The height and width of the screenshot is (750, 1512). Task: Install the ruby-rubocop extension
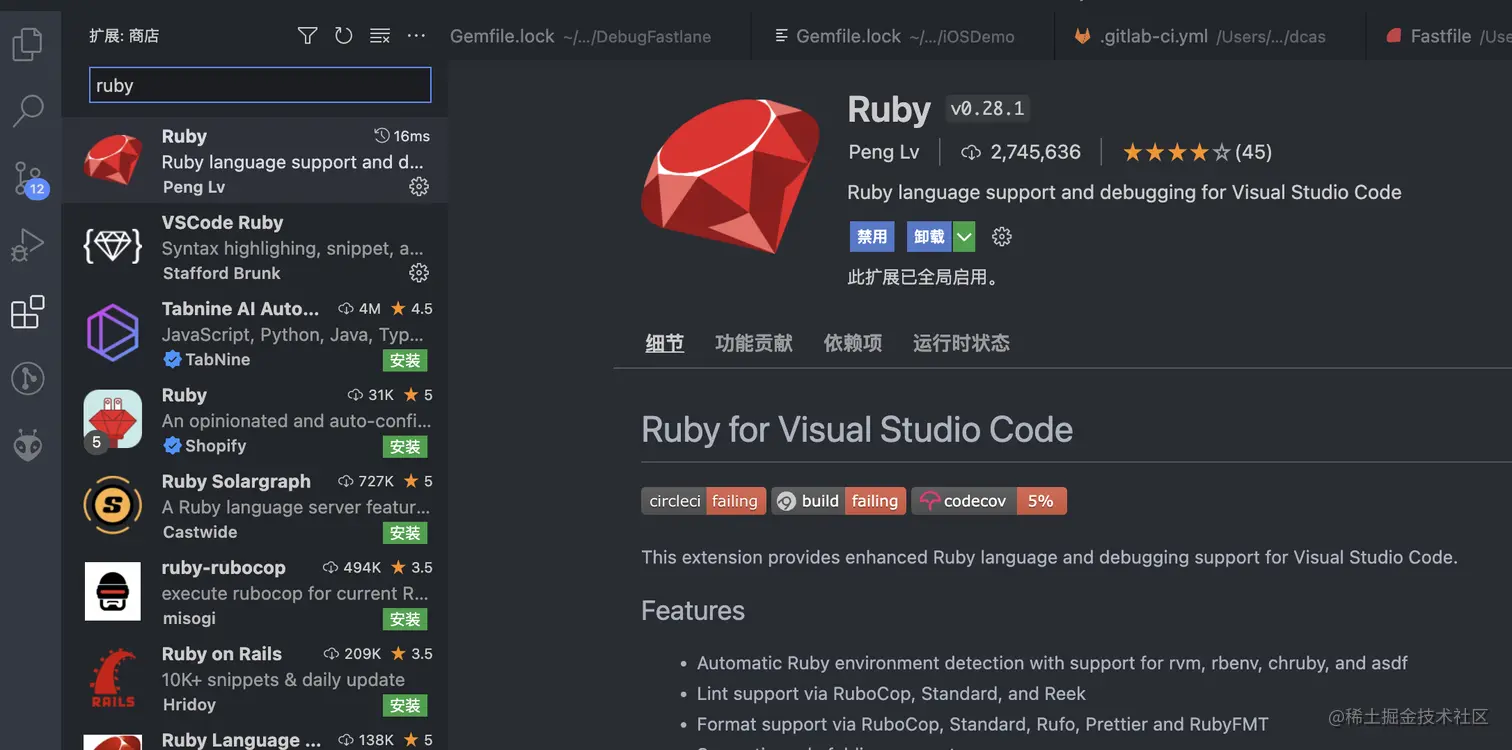point(405,619)
